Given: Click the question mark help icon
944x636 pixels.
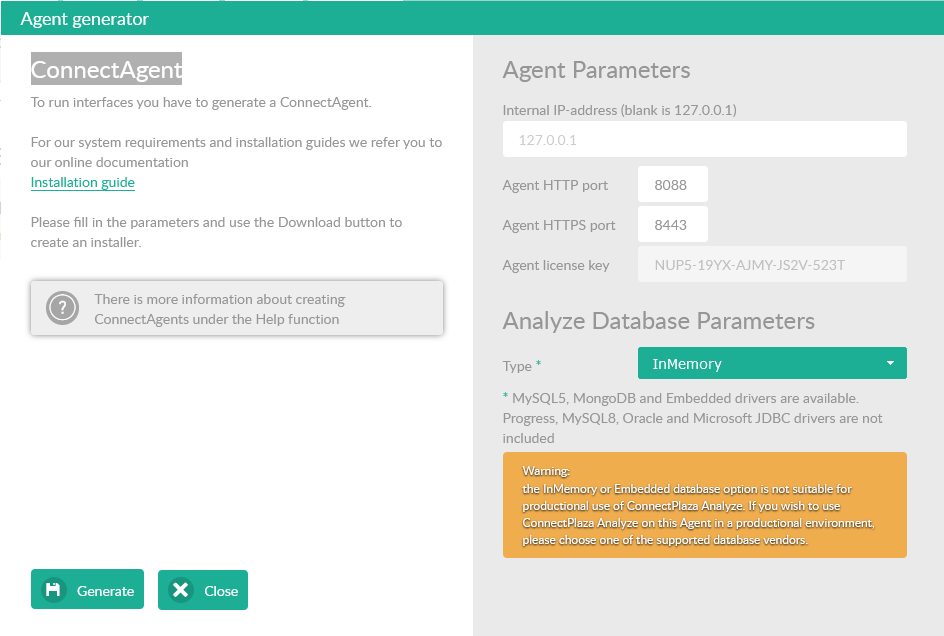Looking at the screenshot, I should (63, 309).
